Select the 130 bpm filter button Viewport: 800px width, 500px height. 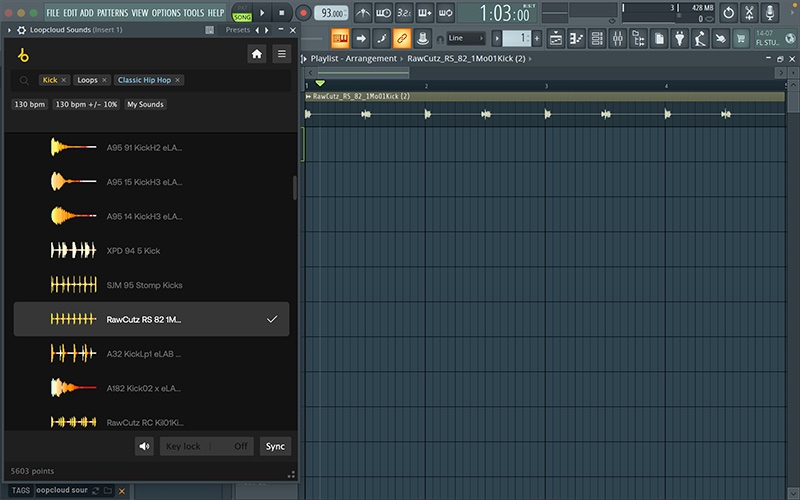pos(29,104)
